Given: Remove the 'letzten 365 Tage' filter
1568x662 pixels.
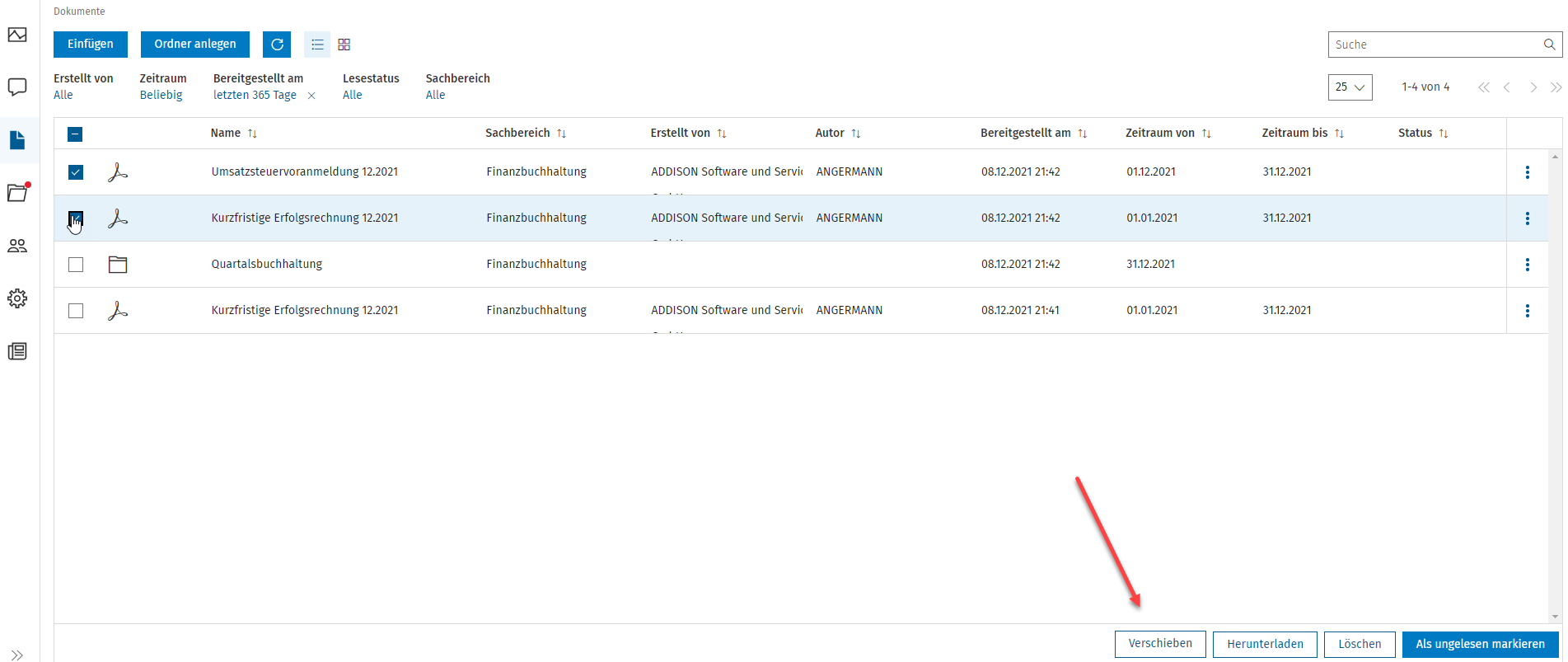Looking at the screenshot, I should pos(311,96).
